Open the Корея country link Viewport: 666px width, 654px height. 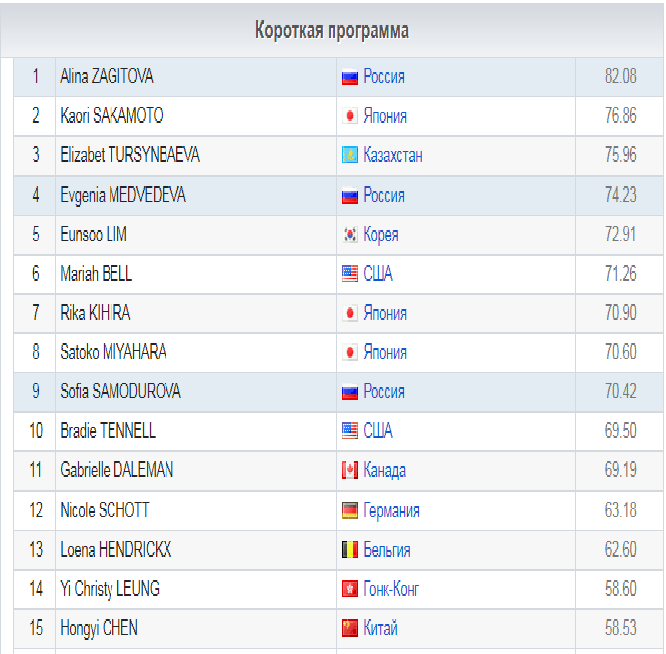click(x=381, y=235)
